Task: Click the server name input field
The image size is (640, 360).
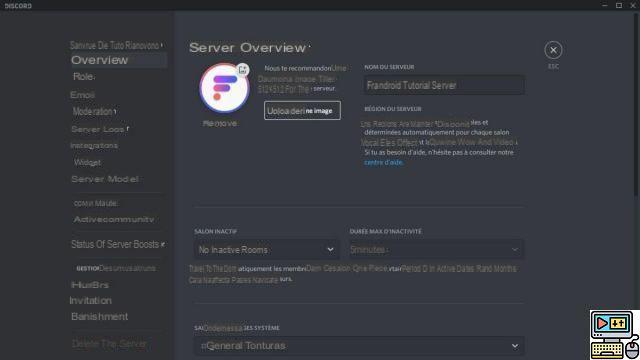Action: 444,85
